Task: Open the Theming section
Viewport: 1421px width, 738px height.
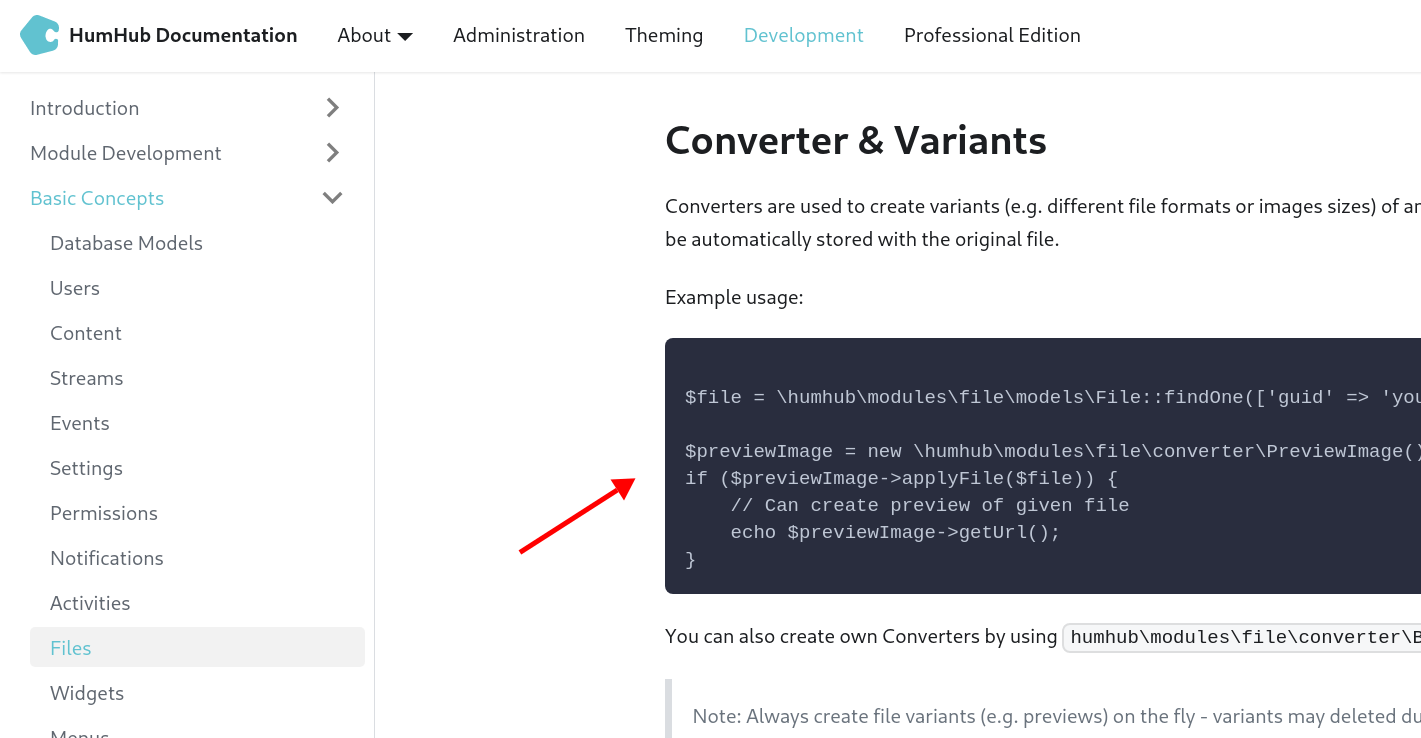Action: pos(664,35)
